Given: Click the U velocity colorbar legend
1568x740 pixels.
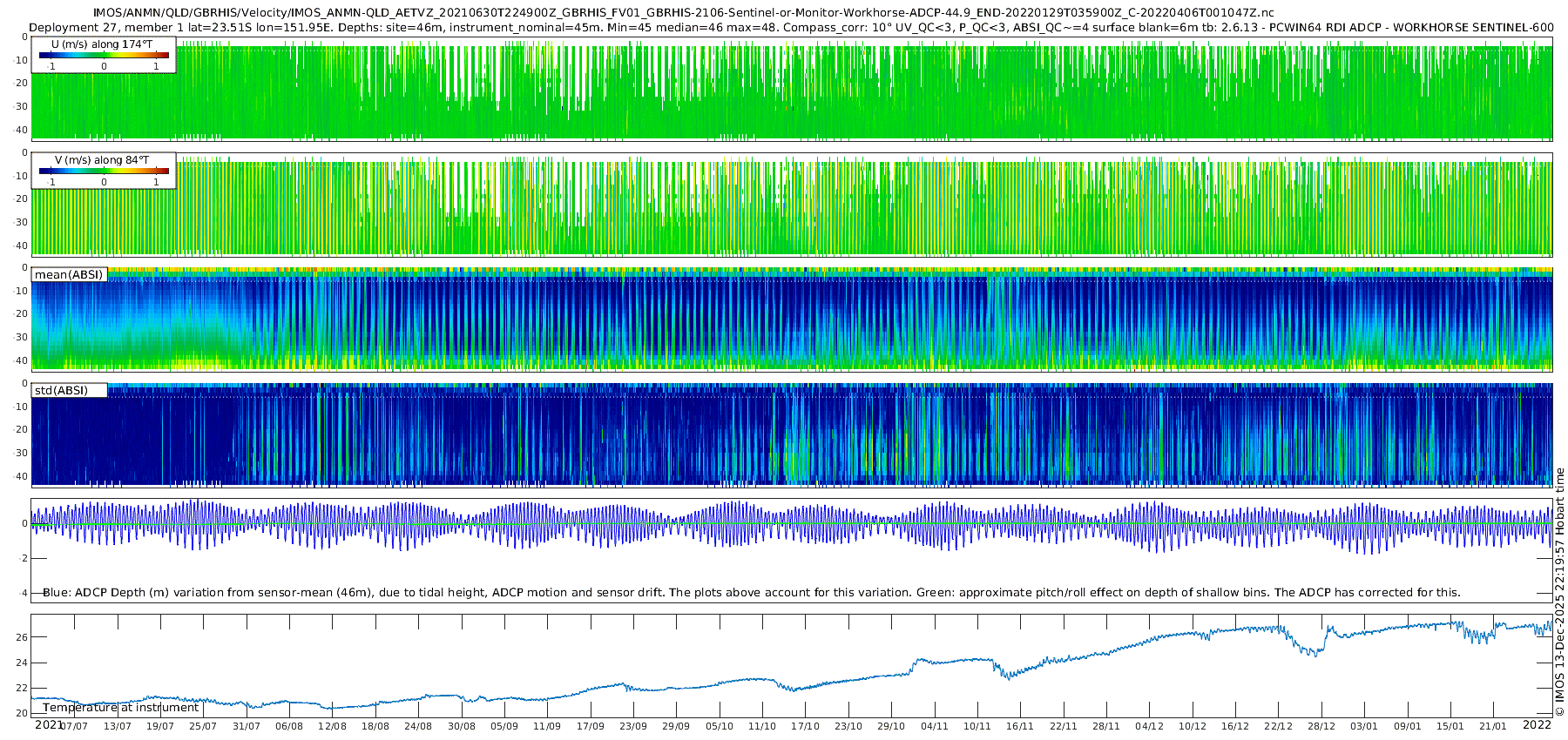Looking at the screenshot, I should coord(104,55).
